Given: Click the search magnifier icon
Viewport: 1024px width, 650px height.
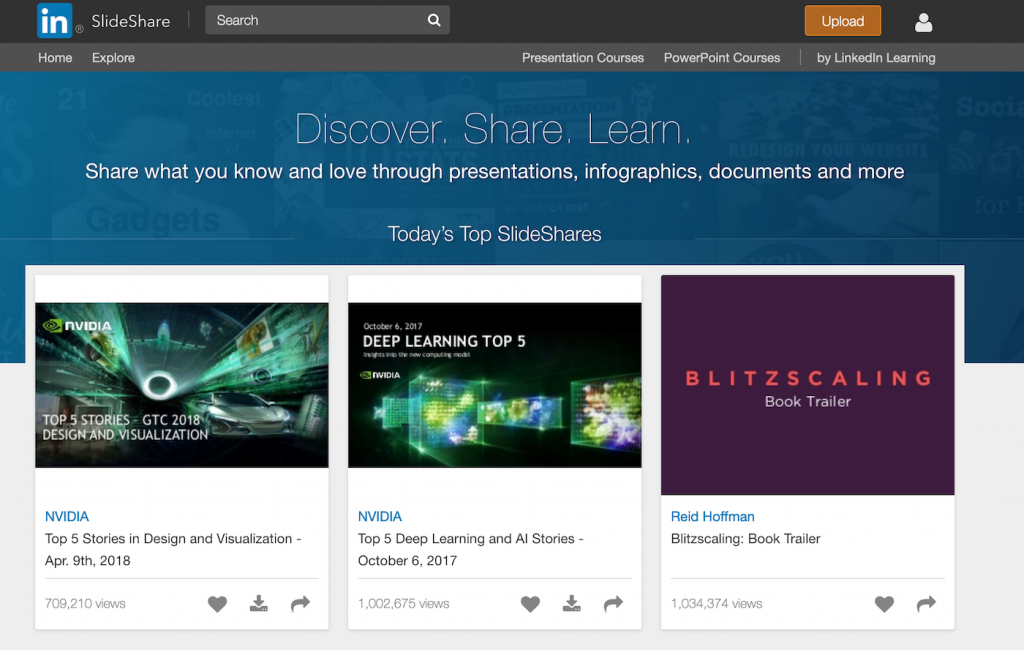Looking at the screenshot, I should [434, 20].
